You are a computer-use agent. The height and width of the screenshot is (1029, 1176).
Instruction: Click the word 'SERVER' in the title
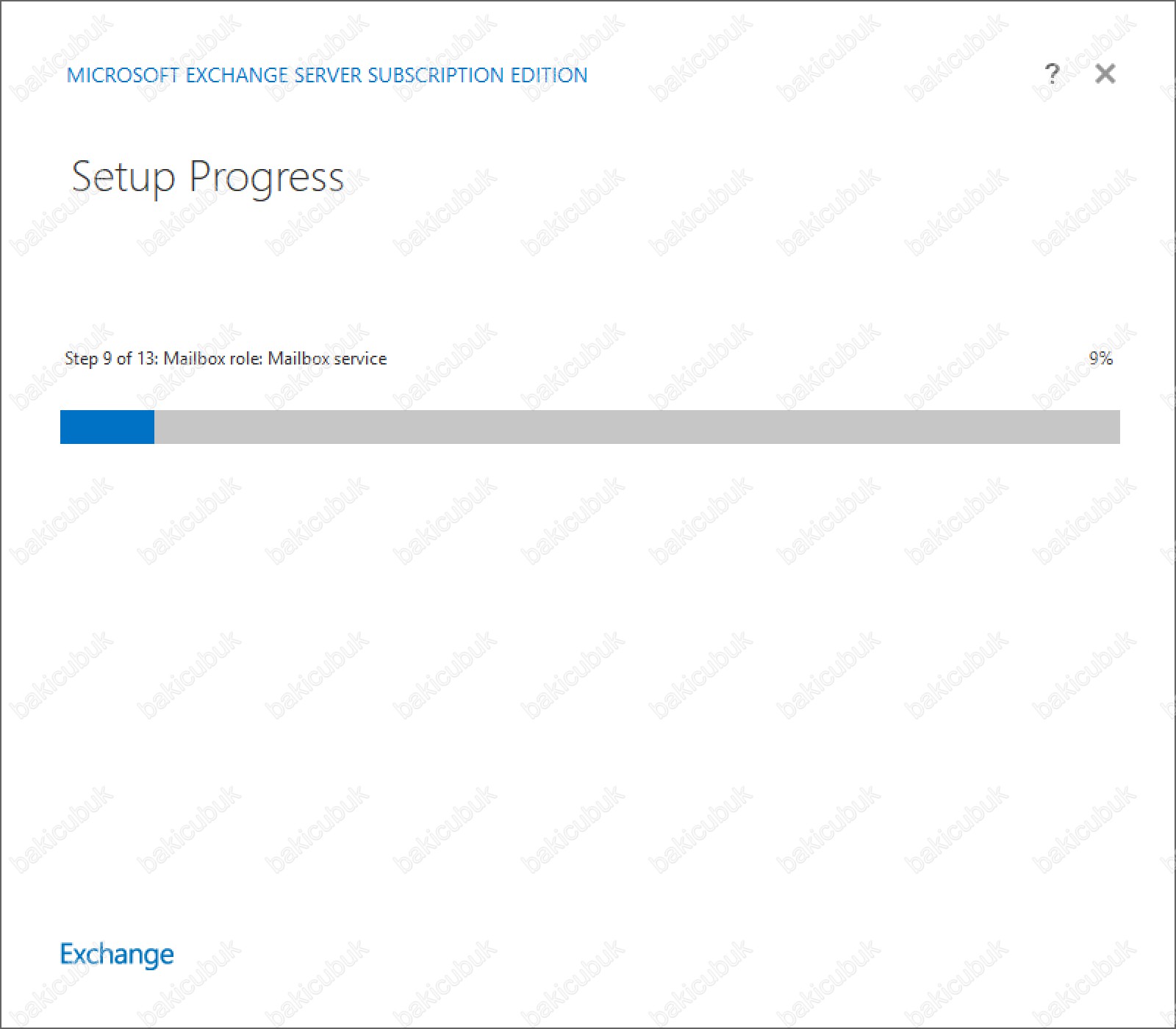(x=328, y=75)
